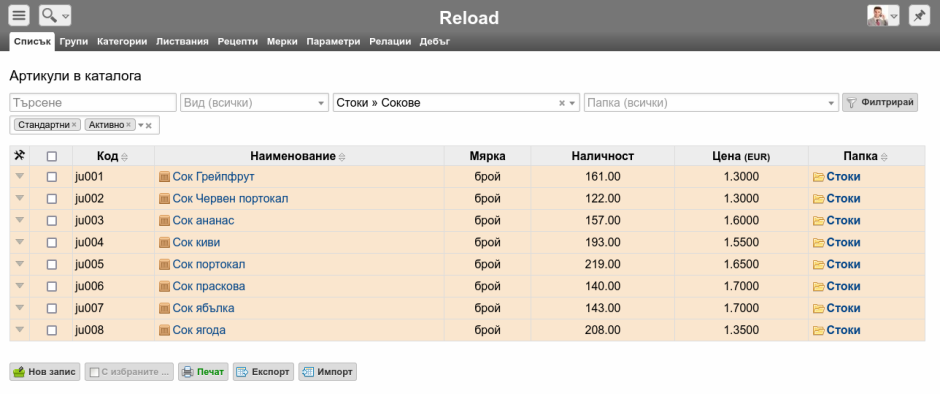
Task: Pin the page with pushpin icon
Action: point(919,16)
